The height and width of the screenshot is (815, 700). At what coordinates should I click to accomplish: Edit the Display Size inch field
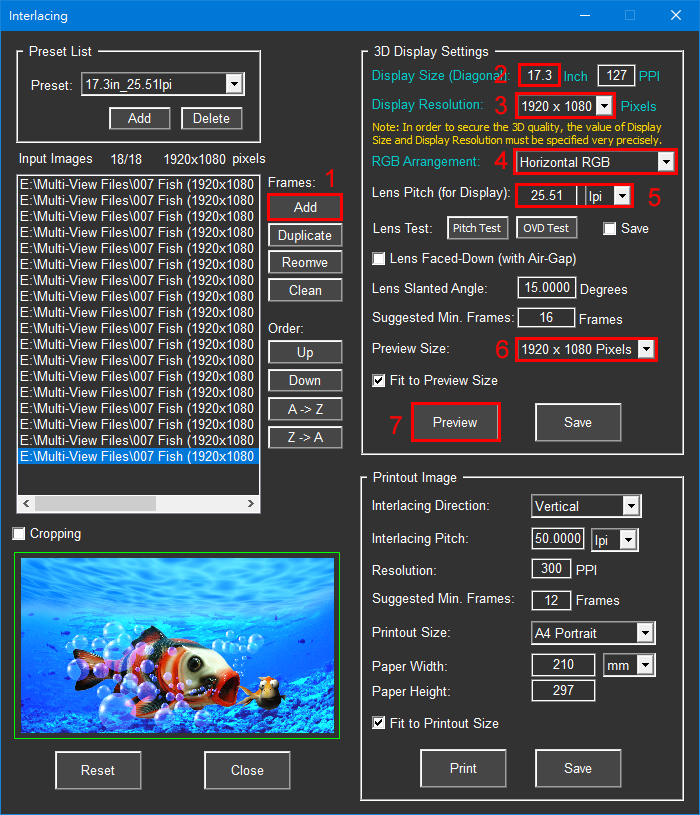pyautogui.click(x=539, y=76)
